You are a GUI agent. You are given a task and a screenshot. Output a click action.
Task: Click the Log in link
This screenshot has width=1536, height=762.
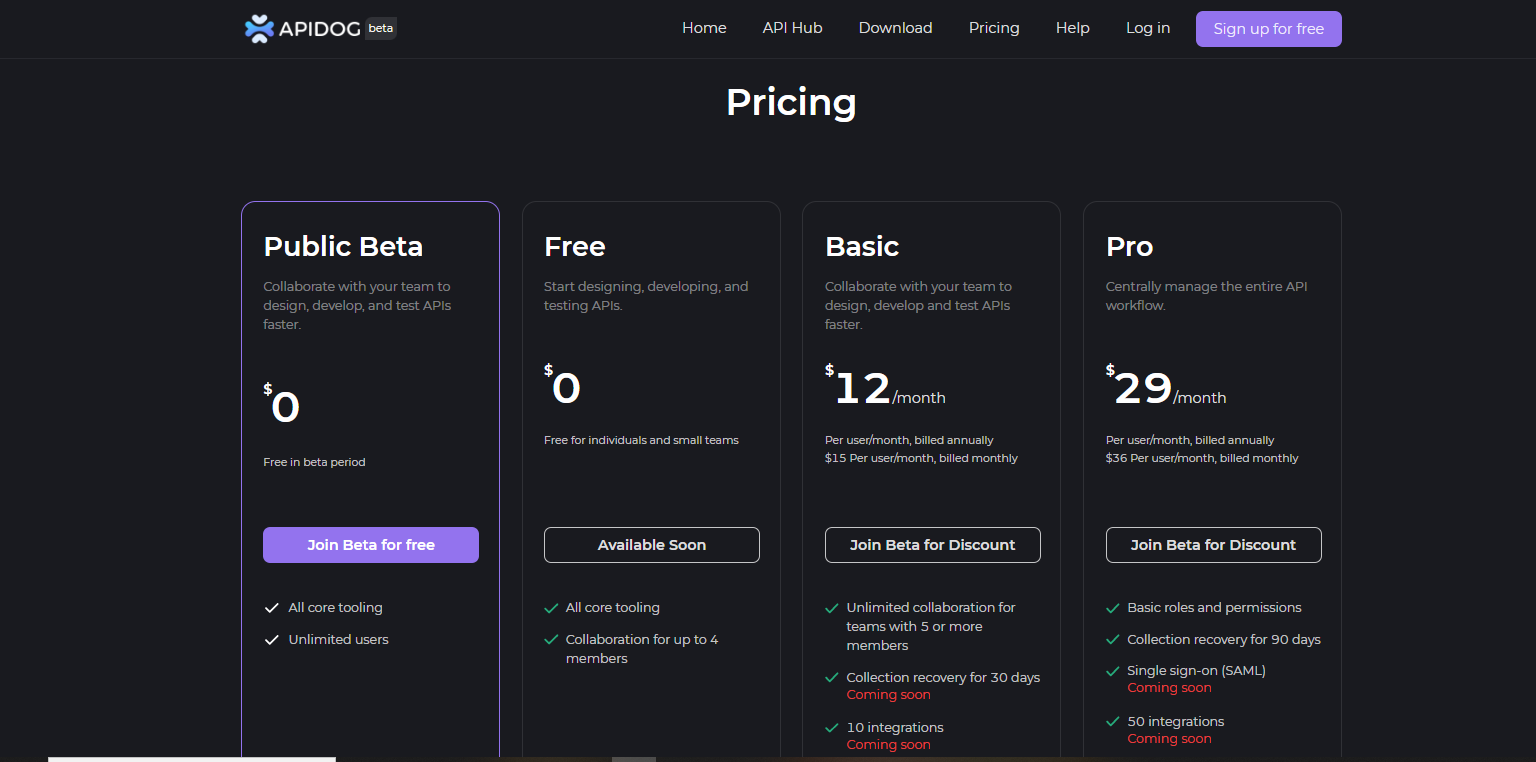tap(1147, 28)
